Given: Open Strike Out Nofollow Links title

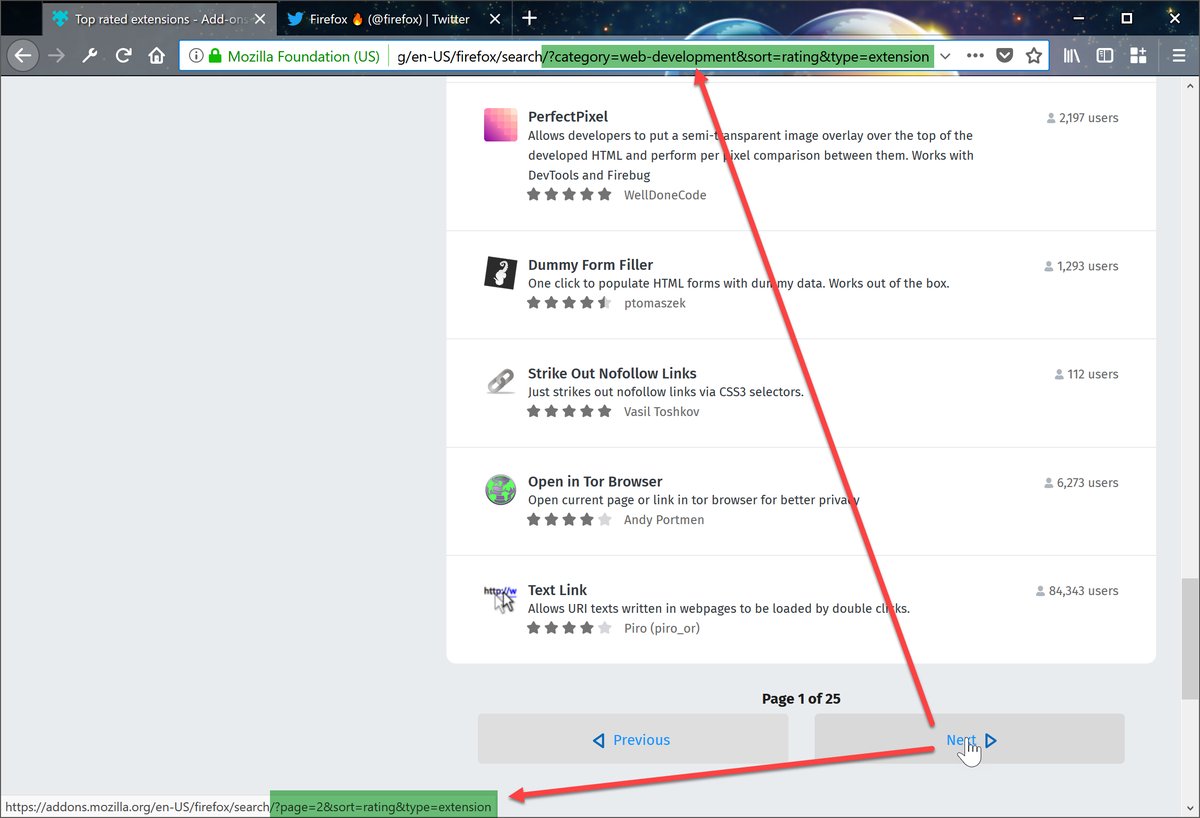Looking at the screenshot, I should click(x=612, y=373).
